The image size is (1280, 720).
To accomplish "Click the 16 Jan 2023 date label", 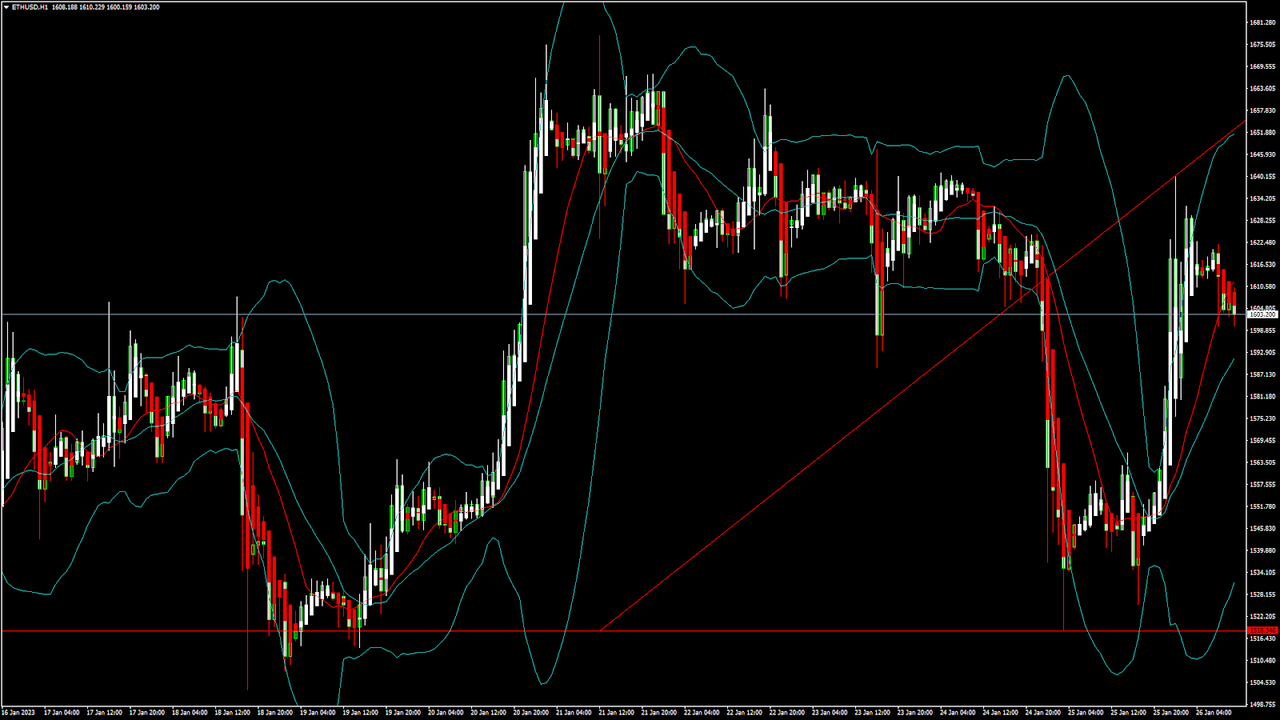I will 19,713.
